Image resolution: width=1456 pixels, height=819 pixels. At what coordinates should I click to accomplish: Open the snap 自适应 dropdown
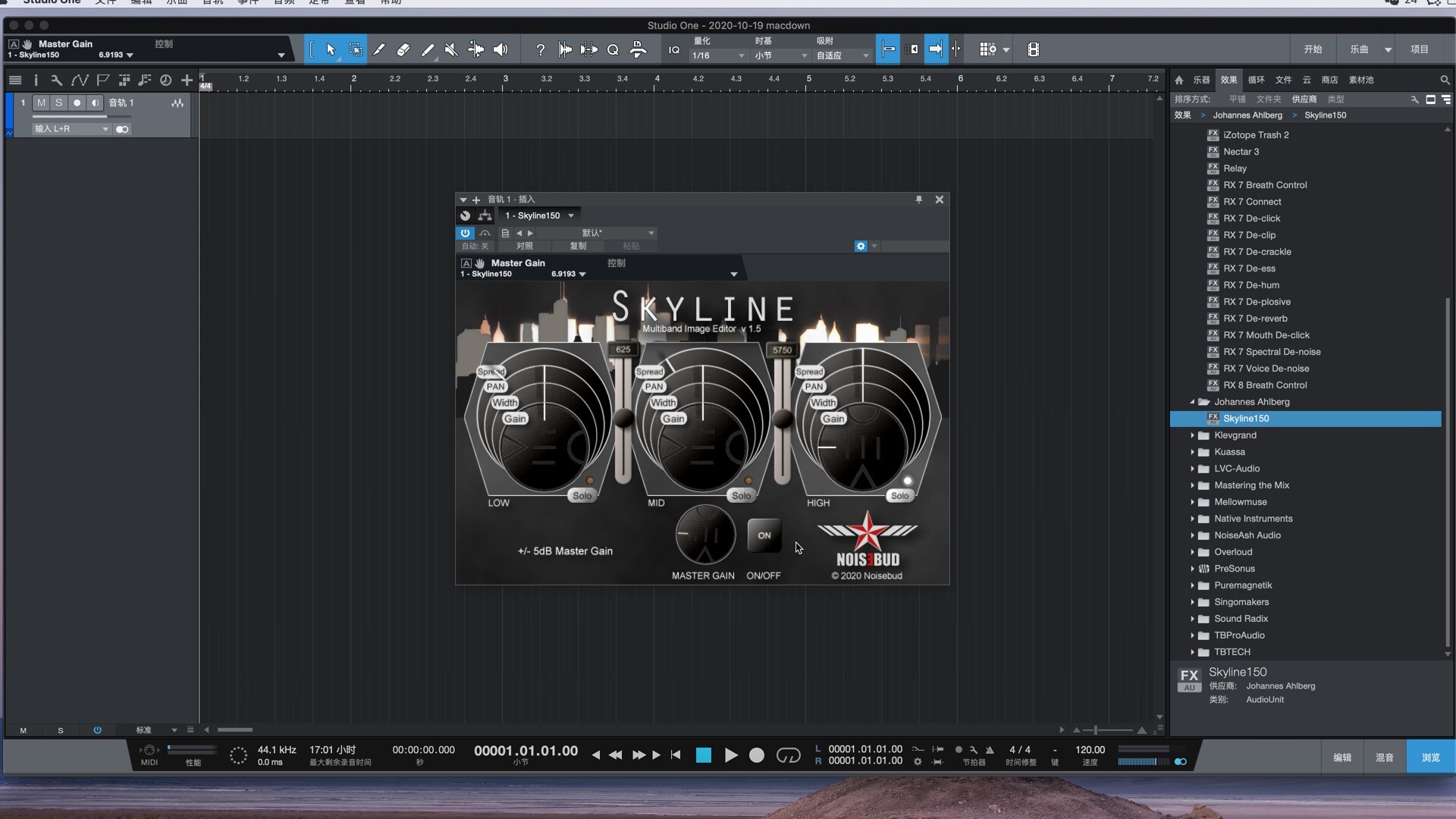[842, 55]
